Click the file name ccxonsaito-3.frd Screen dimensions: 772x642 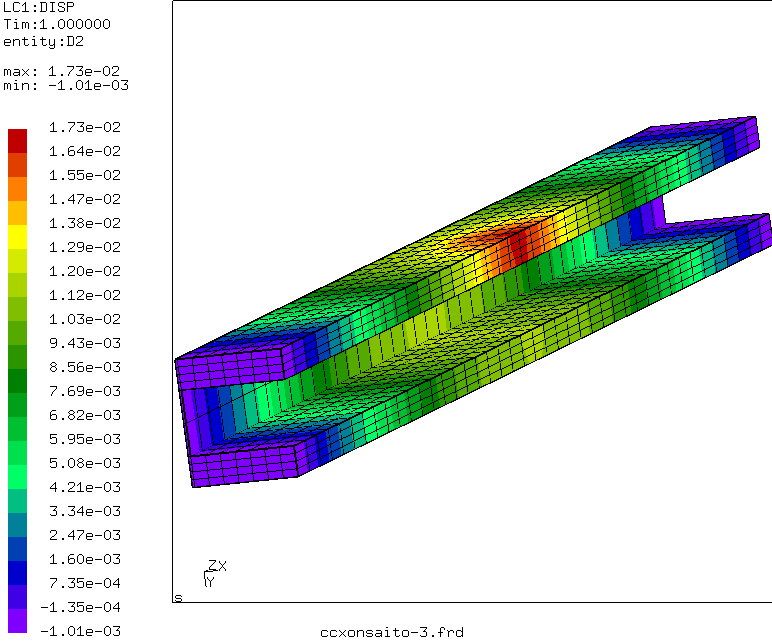tap(392, 632)
